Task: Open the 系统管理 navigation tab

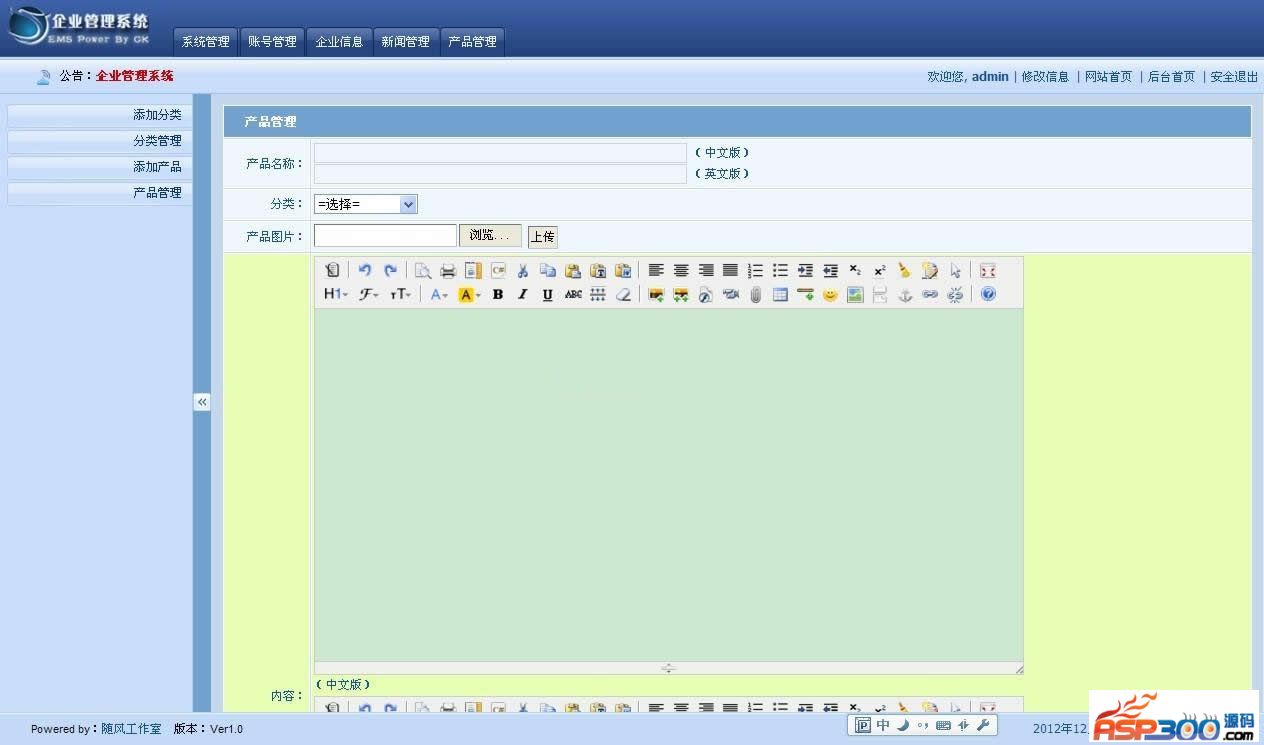Action: point(206,42)
